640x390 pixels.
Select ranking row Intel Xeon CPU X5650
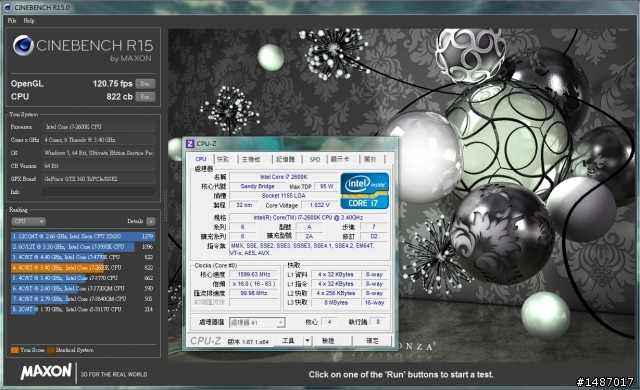point(83,236)
